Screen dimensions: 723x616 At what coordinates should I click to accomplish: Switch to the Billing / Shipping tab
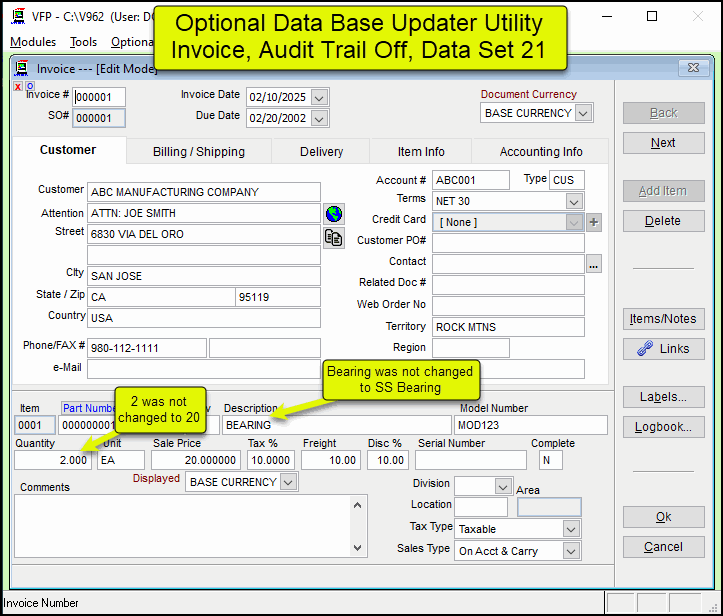click(199, 152)
